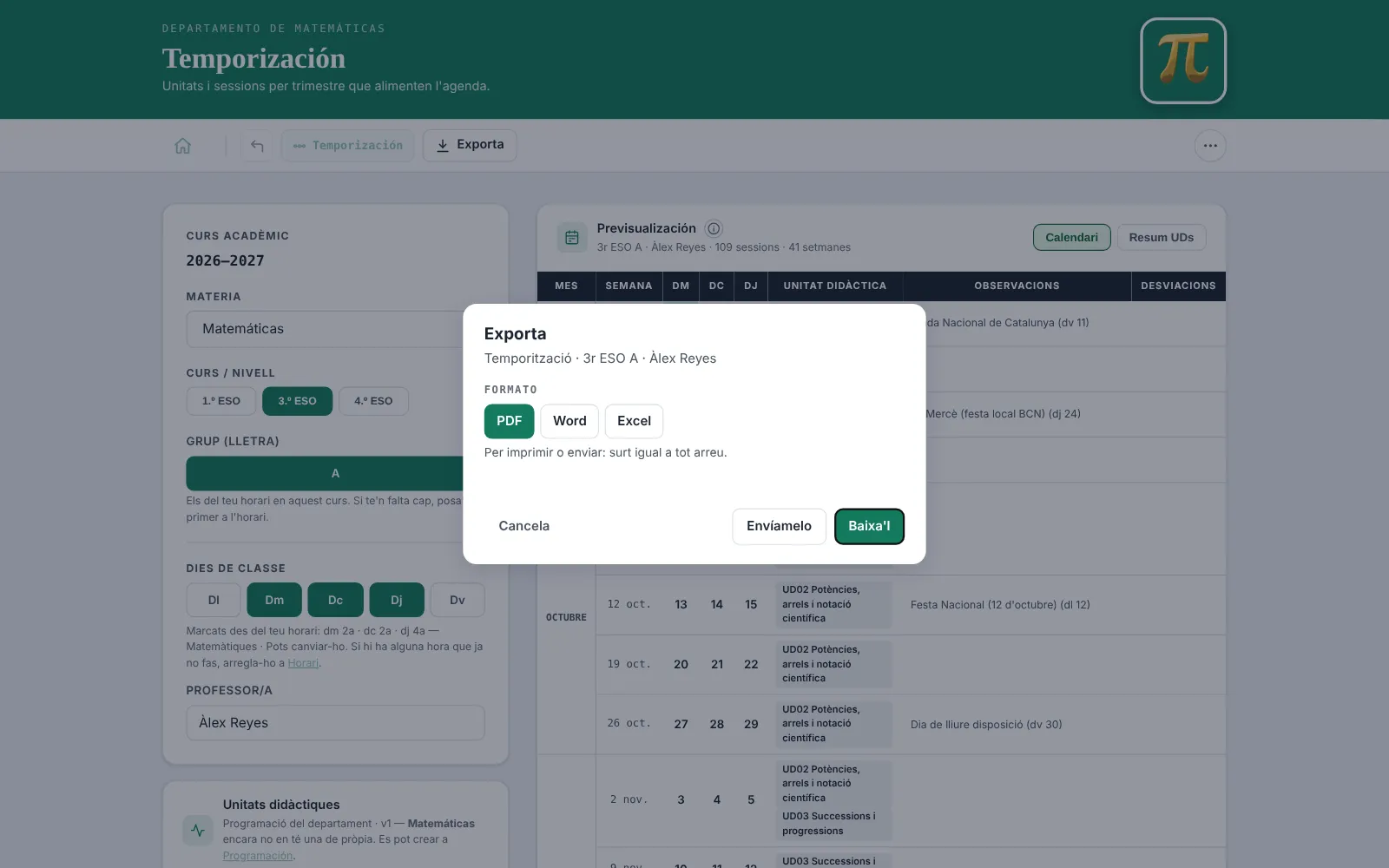Click the calendar icon in preview header
The height and width of the screenshot is (868, 1389).
572,237
